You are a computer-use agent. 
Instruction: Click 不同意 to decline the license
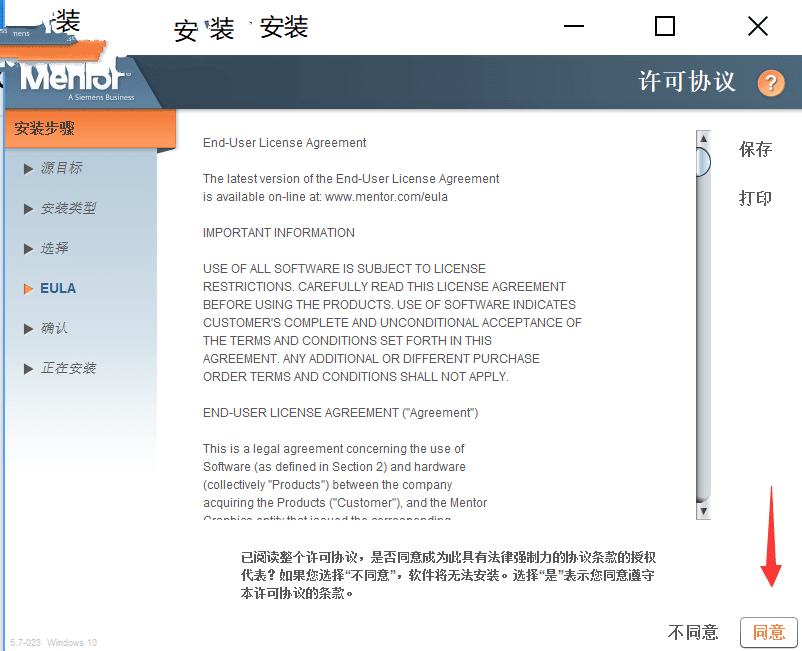693,633
